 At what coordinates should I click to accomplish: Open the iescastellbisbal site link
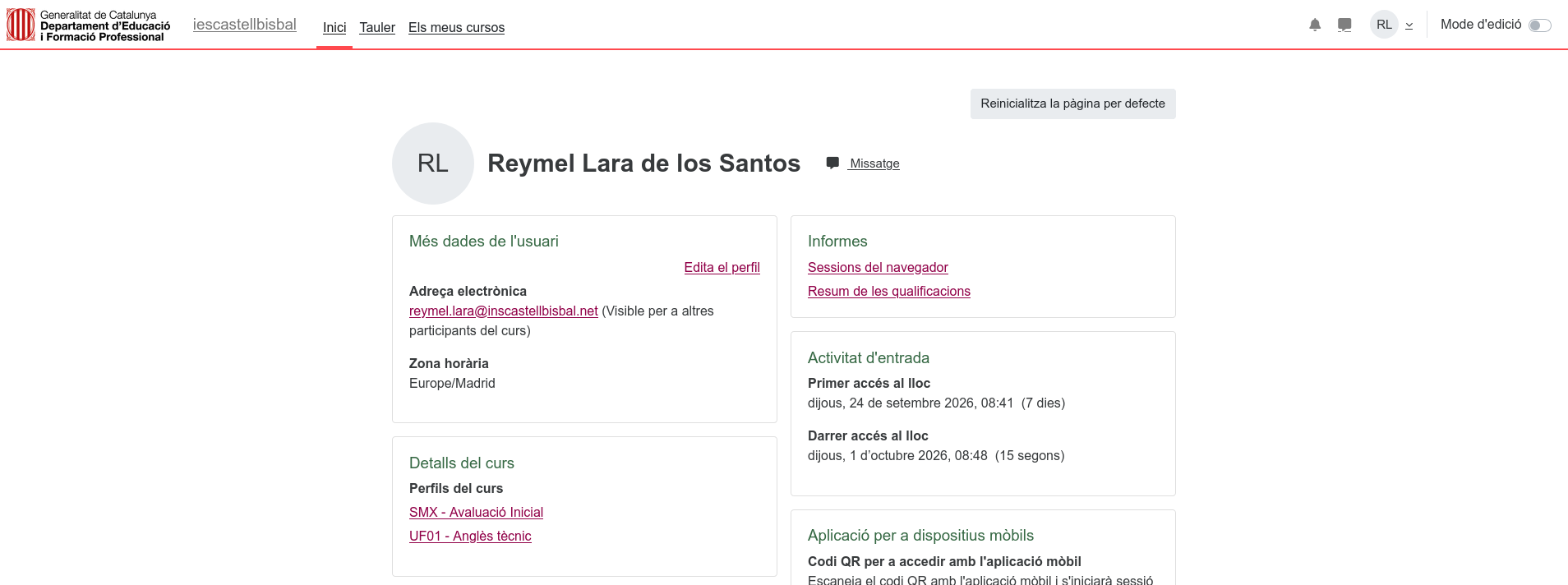tap(245, 25)
